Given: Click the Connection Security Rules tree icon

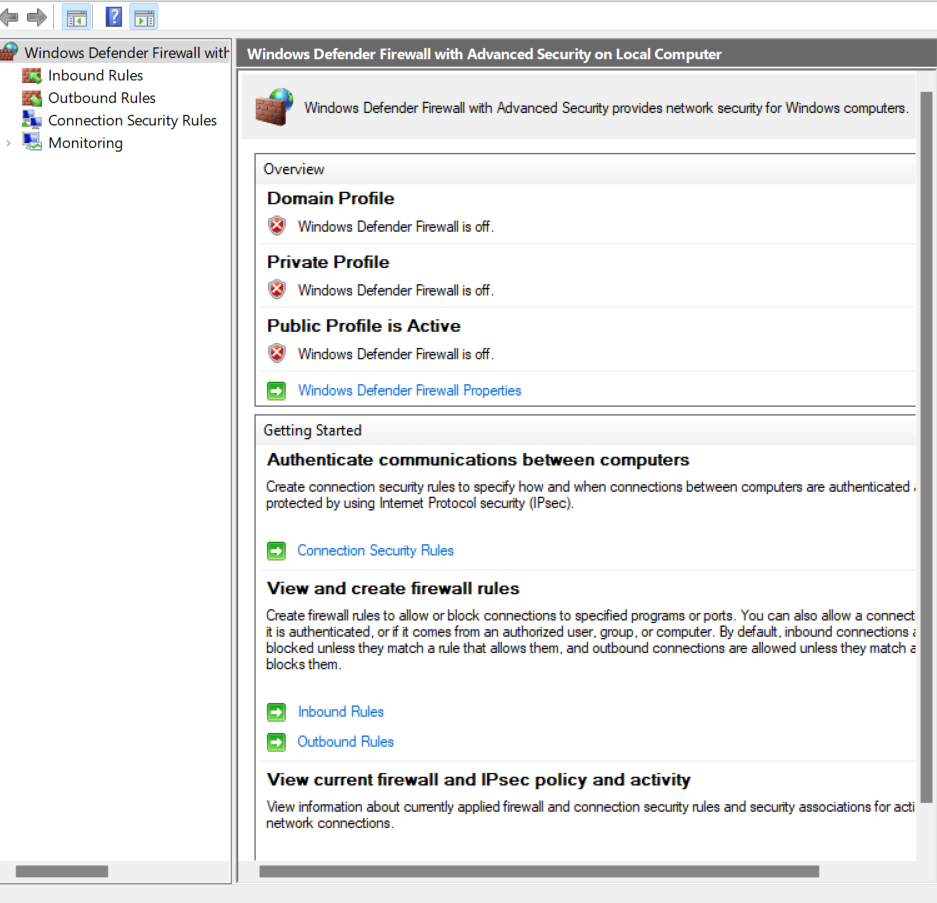Looking at the screenshot, I should [32, 120].
